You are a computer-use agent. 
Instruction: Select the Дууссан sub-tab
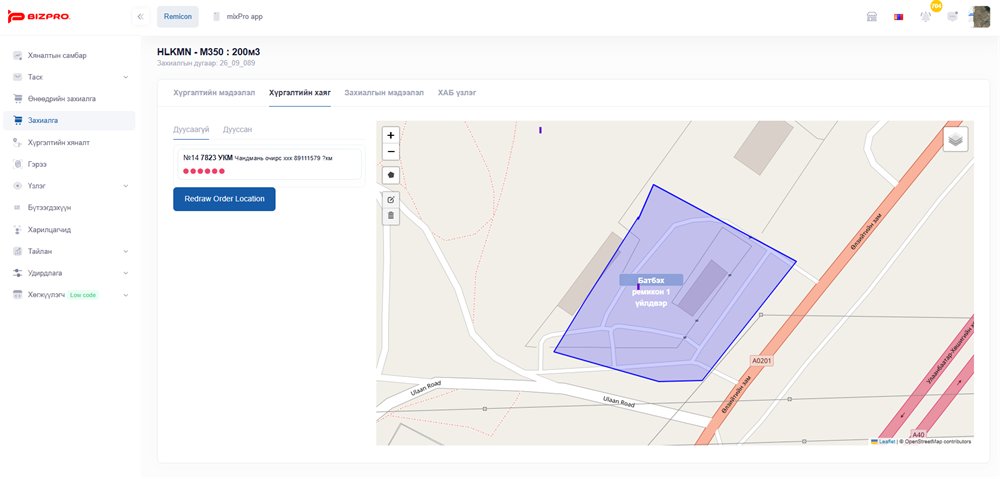[x=237, y=129]
